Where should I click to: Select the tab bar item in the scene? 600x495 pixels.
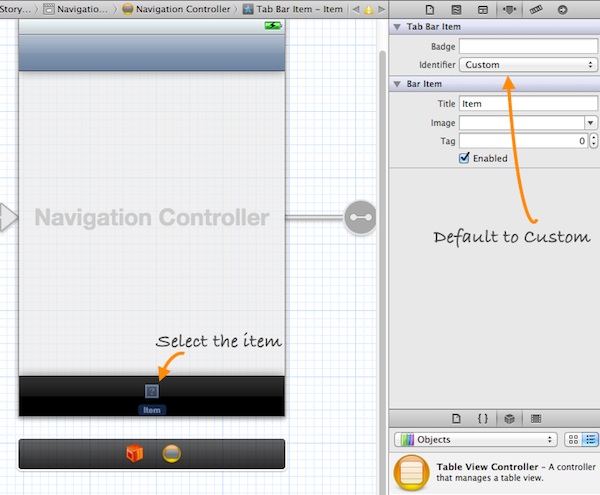pyautogui.click(x=151, y=392)
